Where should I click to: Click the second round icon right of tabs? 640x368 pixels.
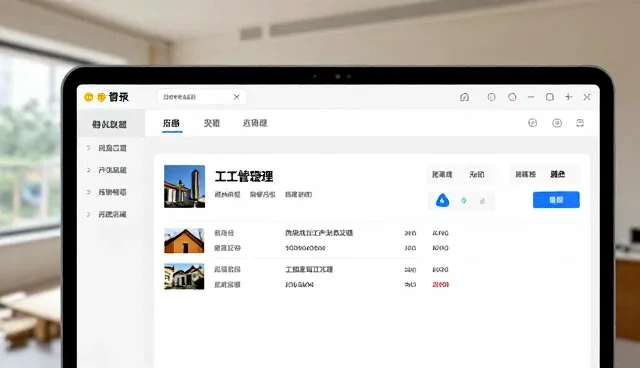[x=557, y=123]
